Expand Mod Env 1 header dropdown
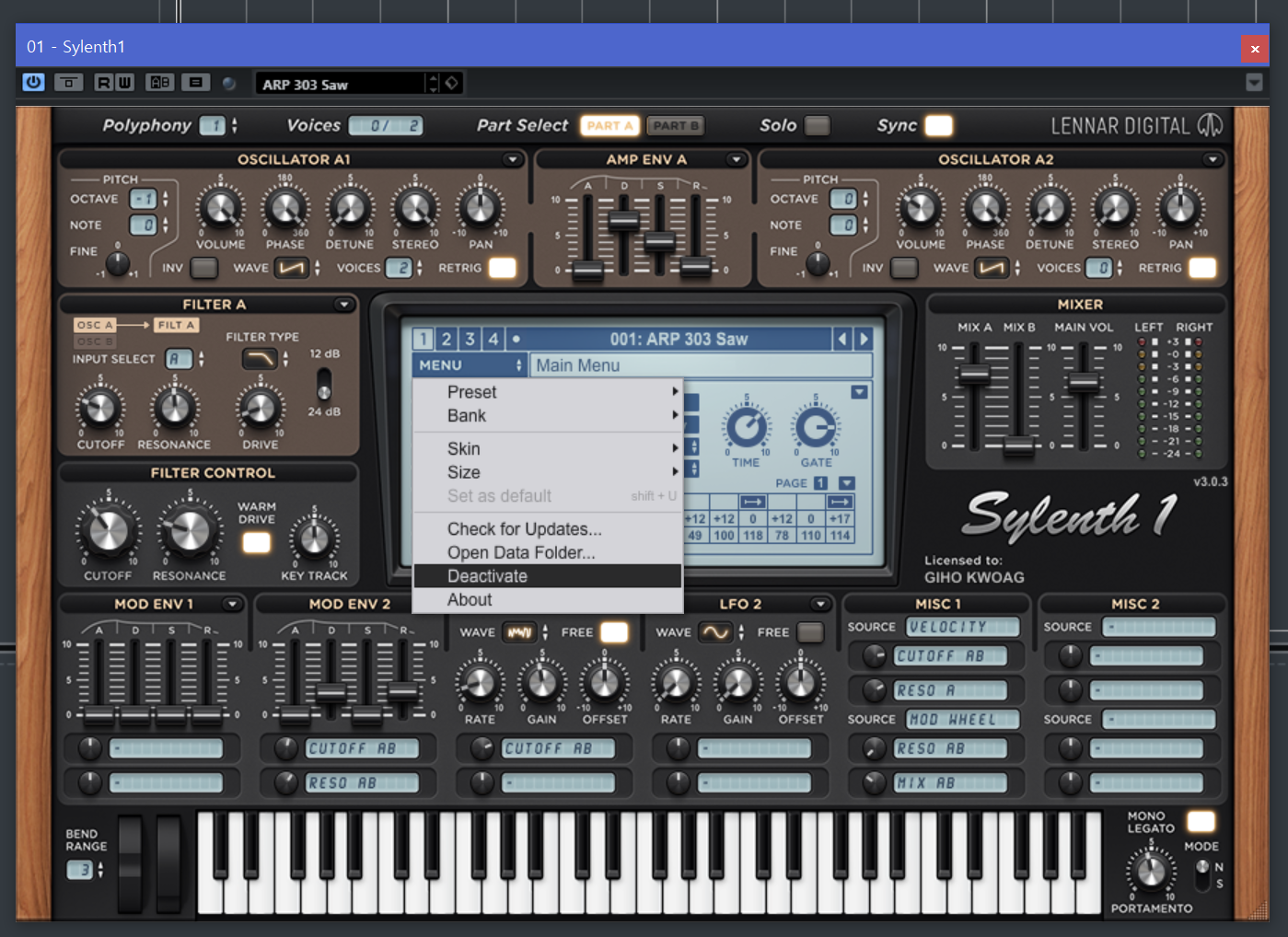 [232, 605]
